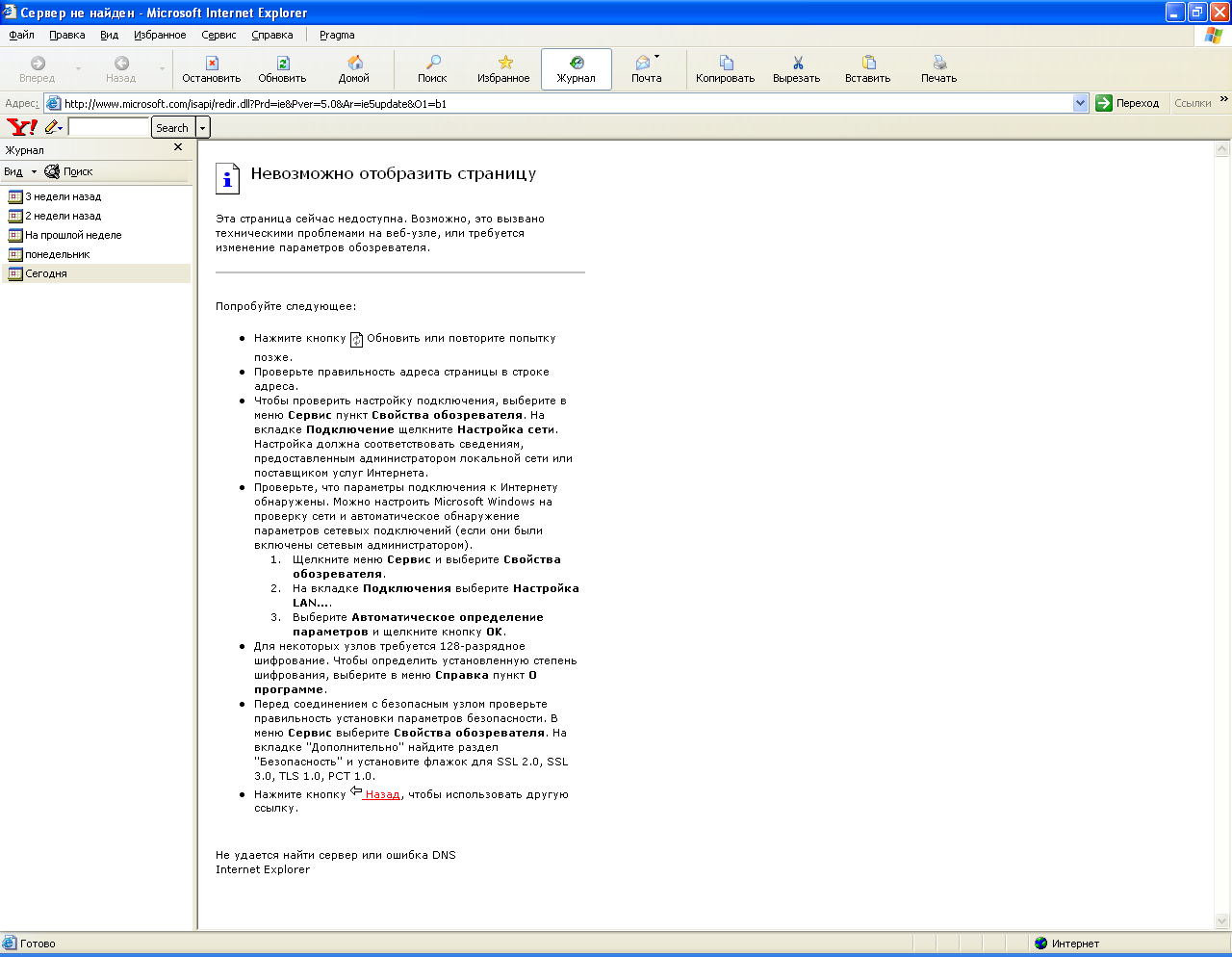
Task: Open dropdown arrow next to Вперед
Action: (79, 69)
